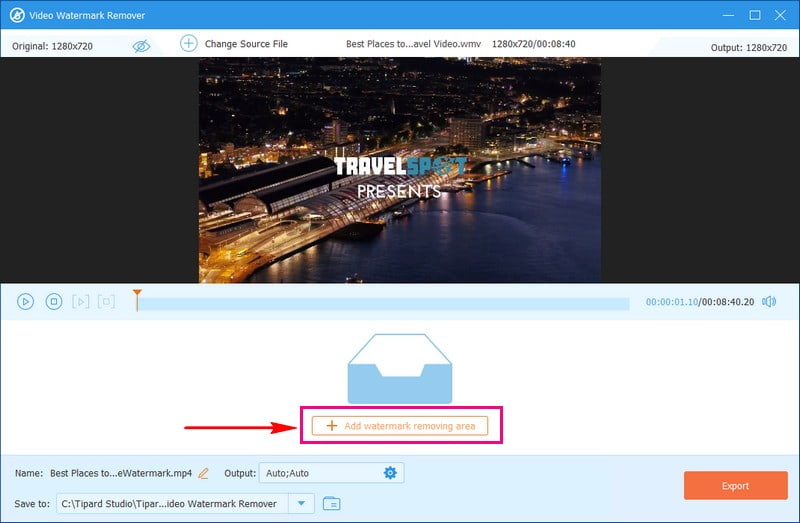Viewport: 800px width, 523px height.
Task: Toggle the original preview eye icon
Action: coord(141,45)
